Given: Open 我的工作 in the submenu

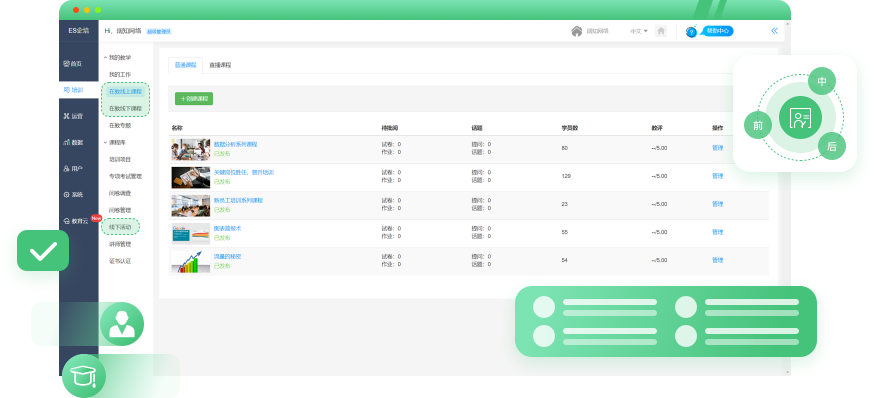Looking at the screenshot, I should tap(120, 75).
